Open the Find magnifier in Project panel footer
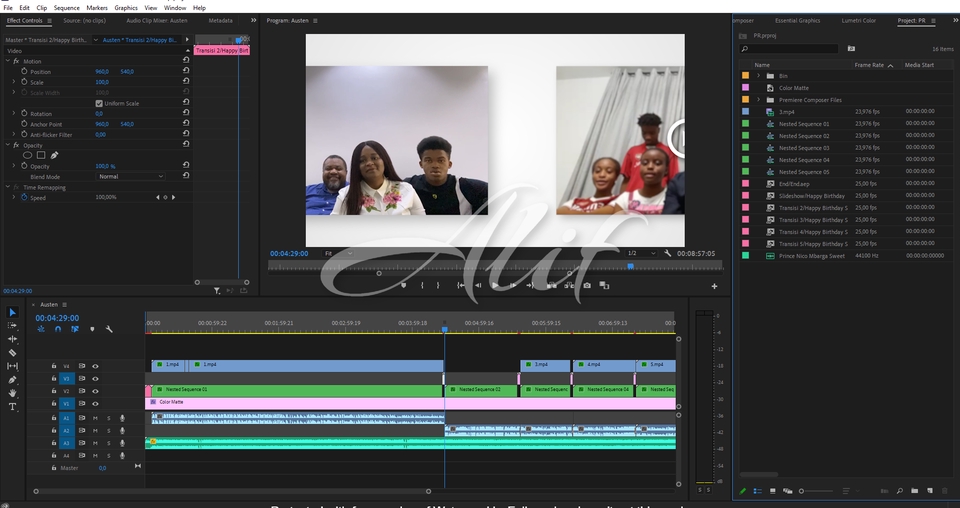960x508 pixels. [899, 491]
